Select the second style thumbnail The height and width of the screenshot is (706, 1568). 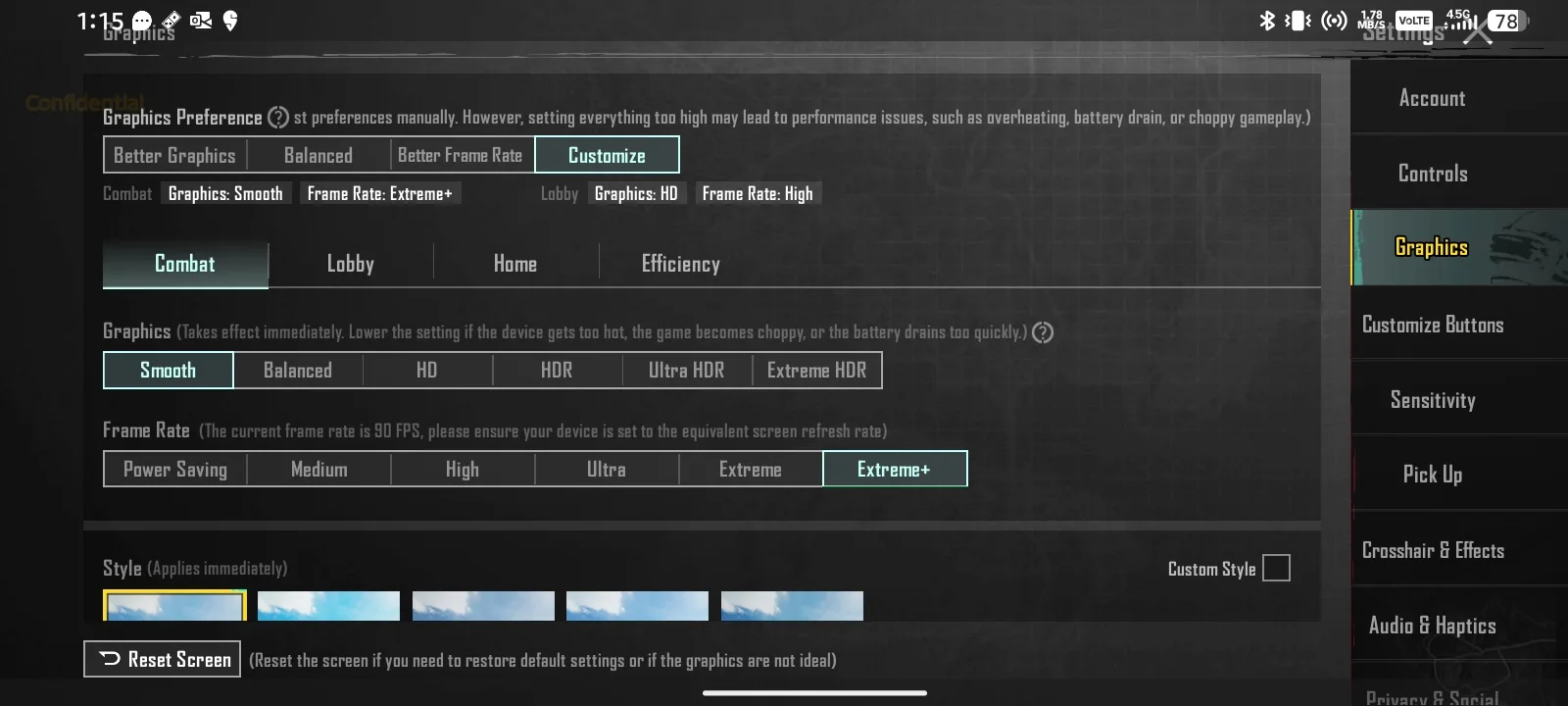click(x=328, y=606)
